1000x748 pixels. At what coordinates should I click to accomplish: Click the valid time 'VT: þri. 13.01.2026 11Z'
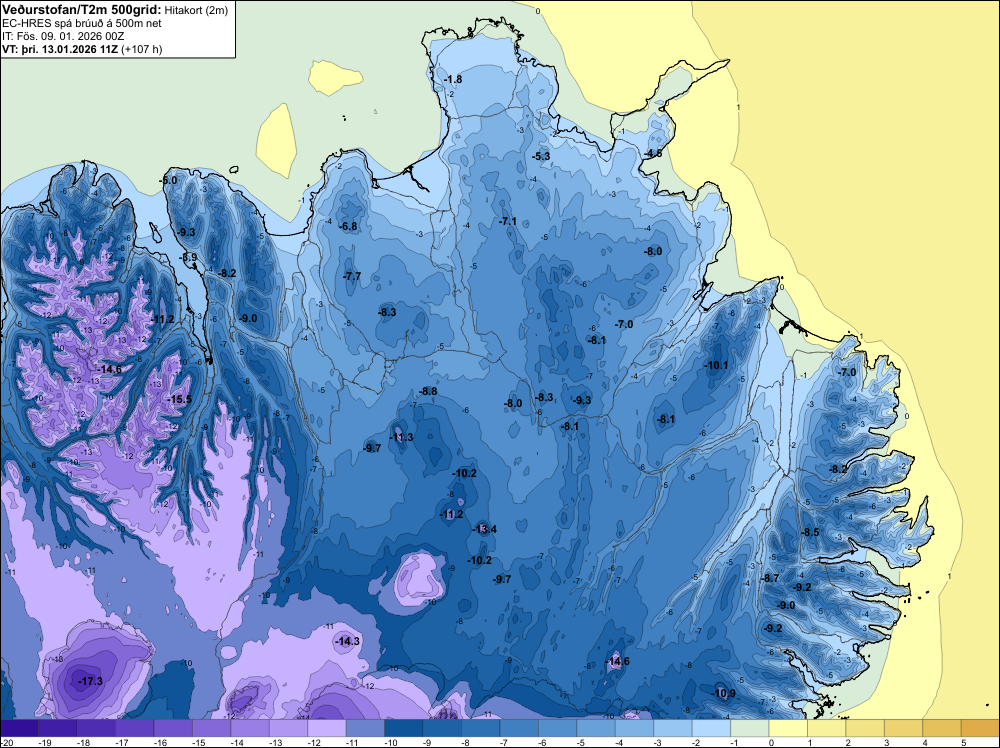[59, 49]
